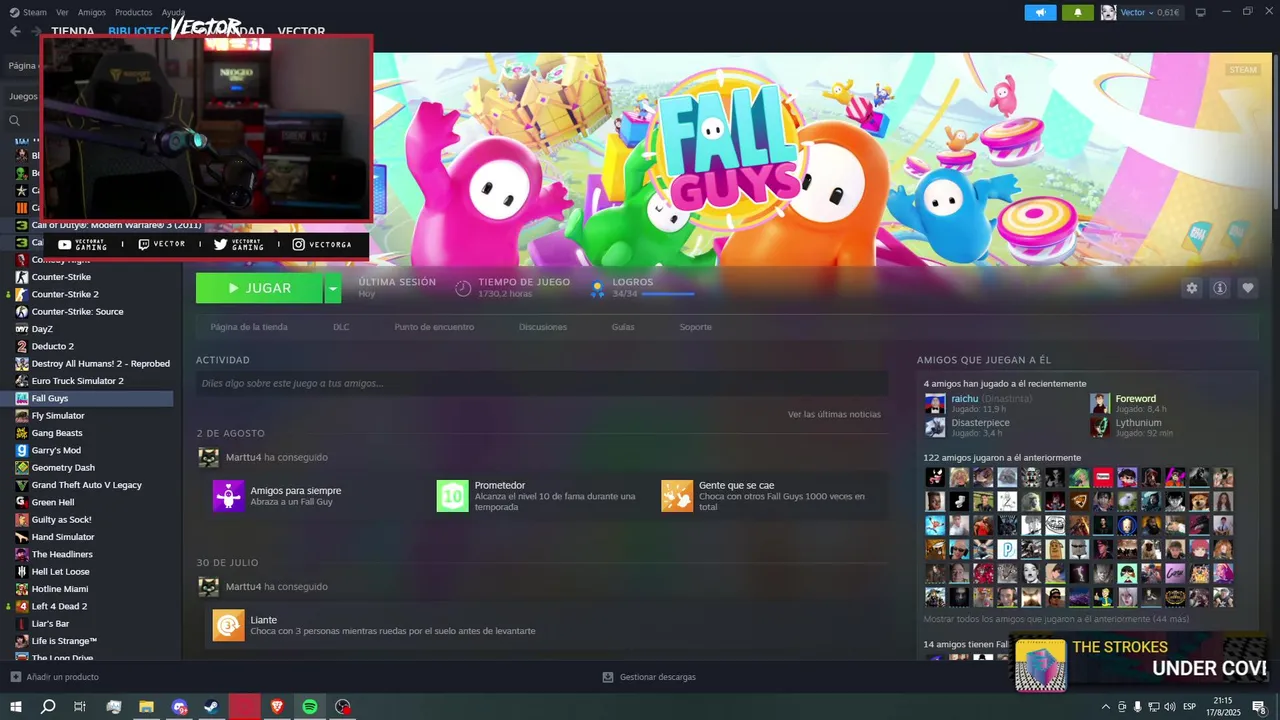Open File Explorer from the taskbar
Screen dimensions: 1280x720
point(146,707)
